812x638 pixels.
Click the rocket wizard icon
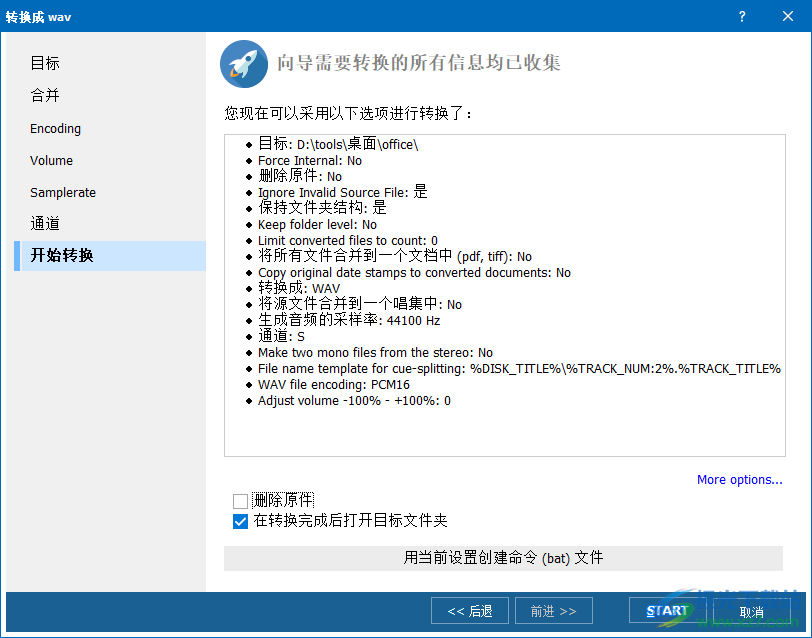(244, 64)
